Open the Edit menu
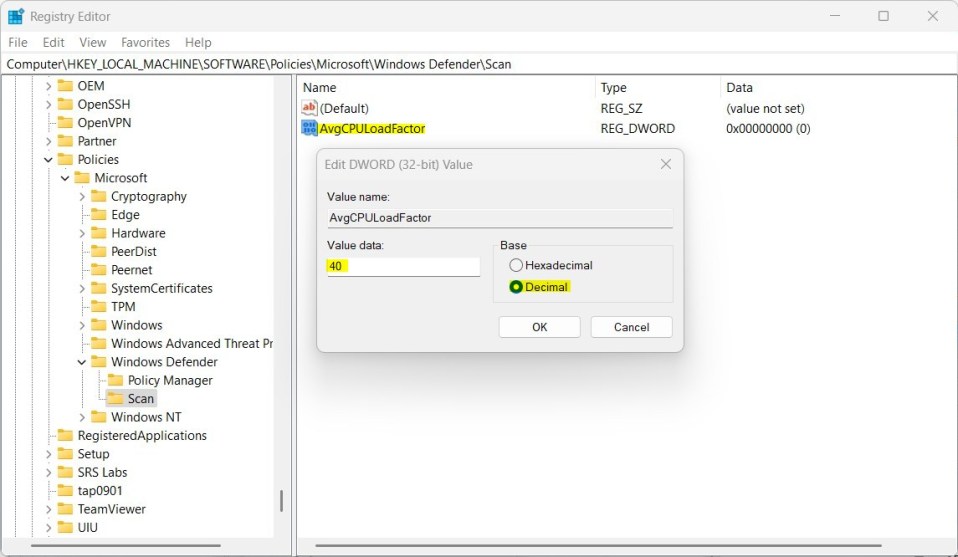Screen dimensions: 958x557 [x=53, y=42]
